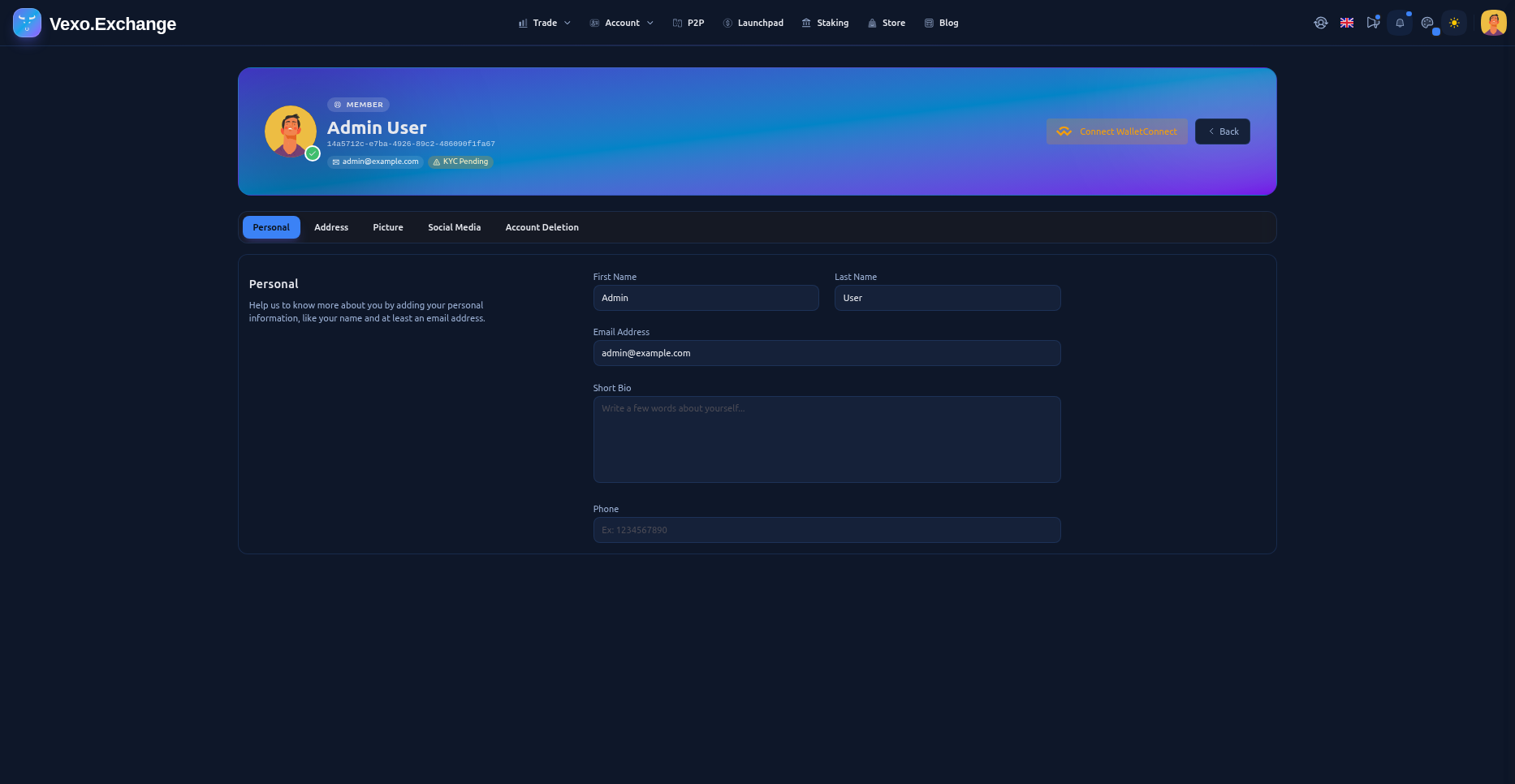
Task: Click into the Email Address field
Action: tap(827, 353)
